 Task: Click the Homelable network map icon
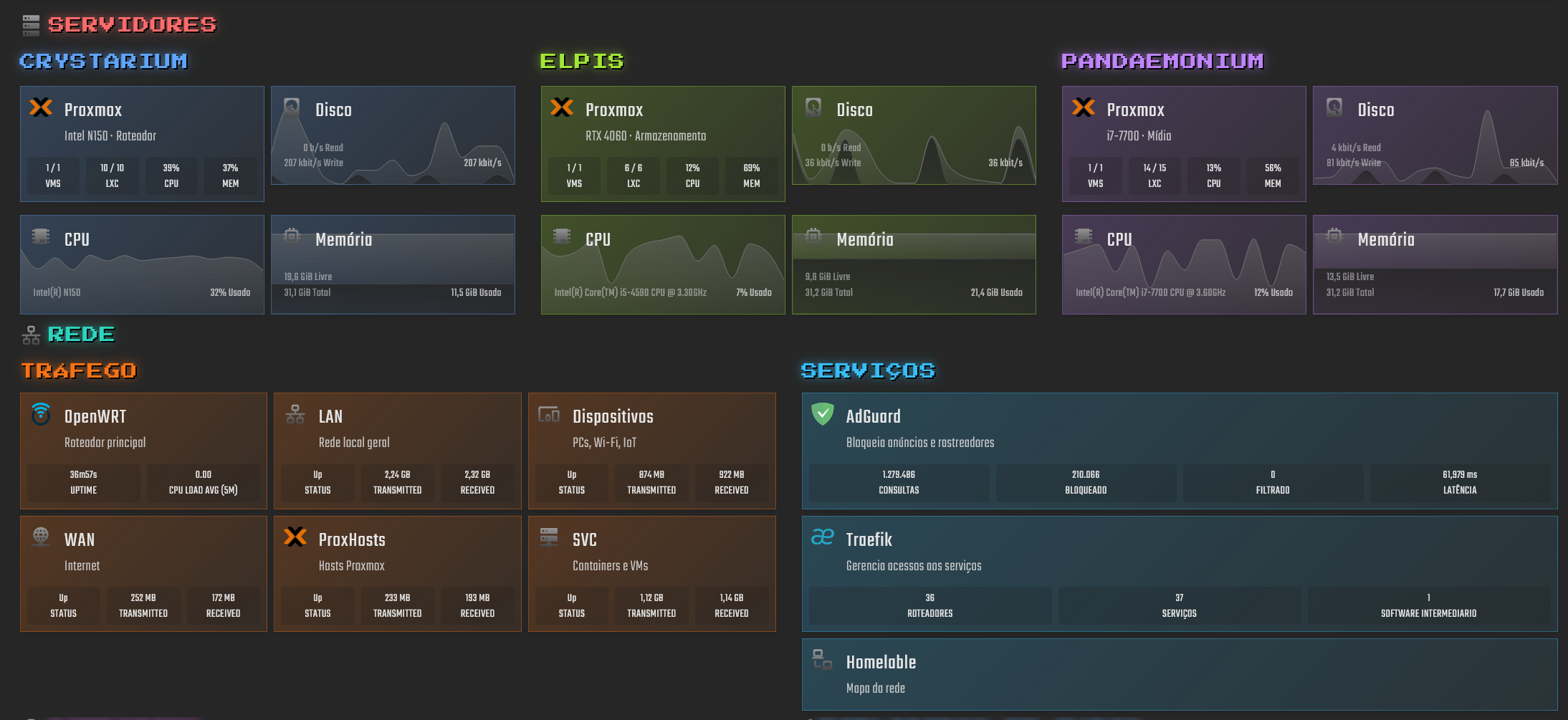pyautogui.click(x=823, y=659)
